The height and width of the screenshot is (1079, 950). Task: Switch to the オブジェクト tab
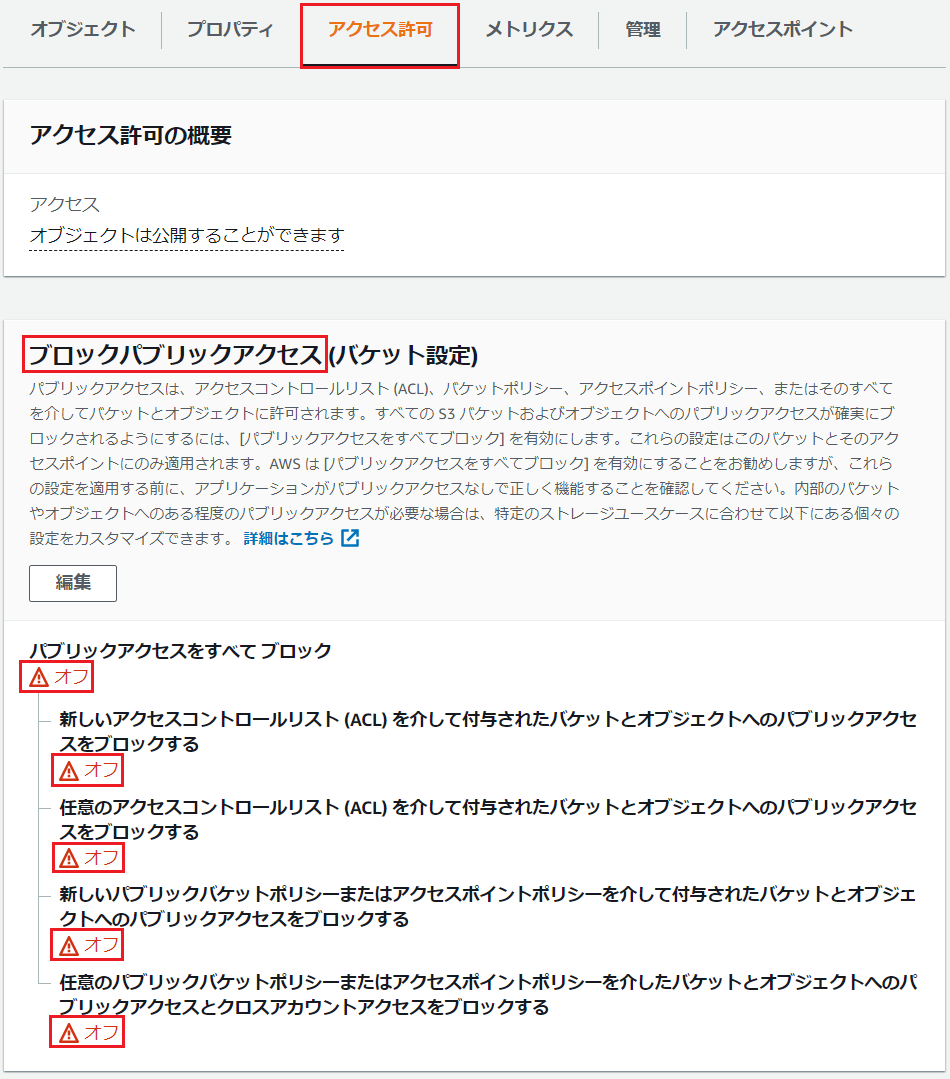[x=80, y=30]
